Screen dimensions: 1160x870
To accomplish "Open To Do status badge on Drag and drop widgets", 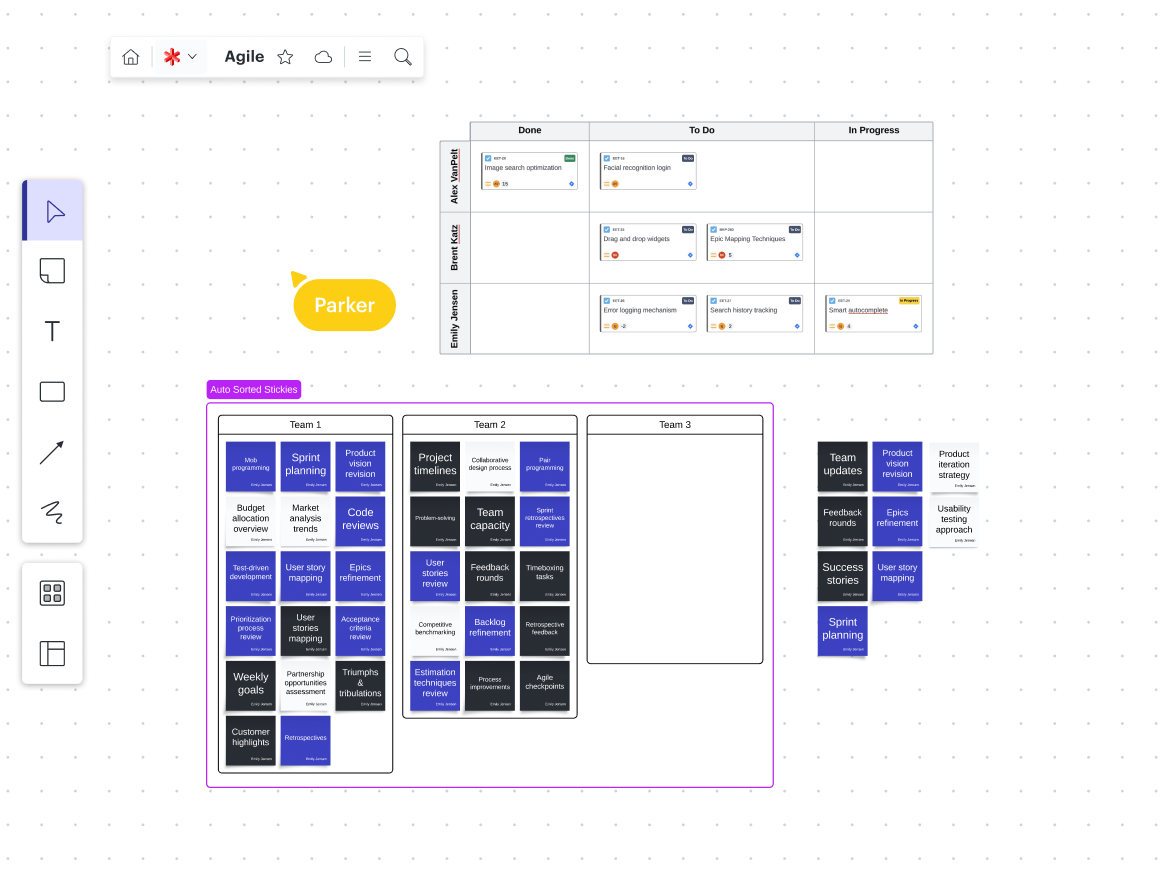I will [688, 229].
